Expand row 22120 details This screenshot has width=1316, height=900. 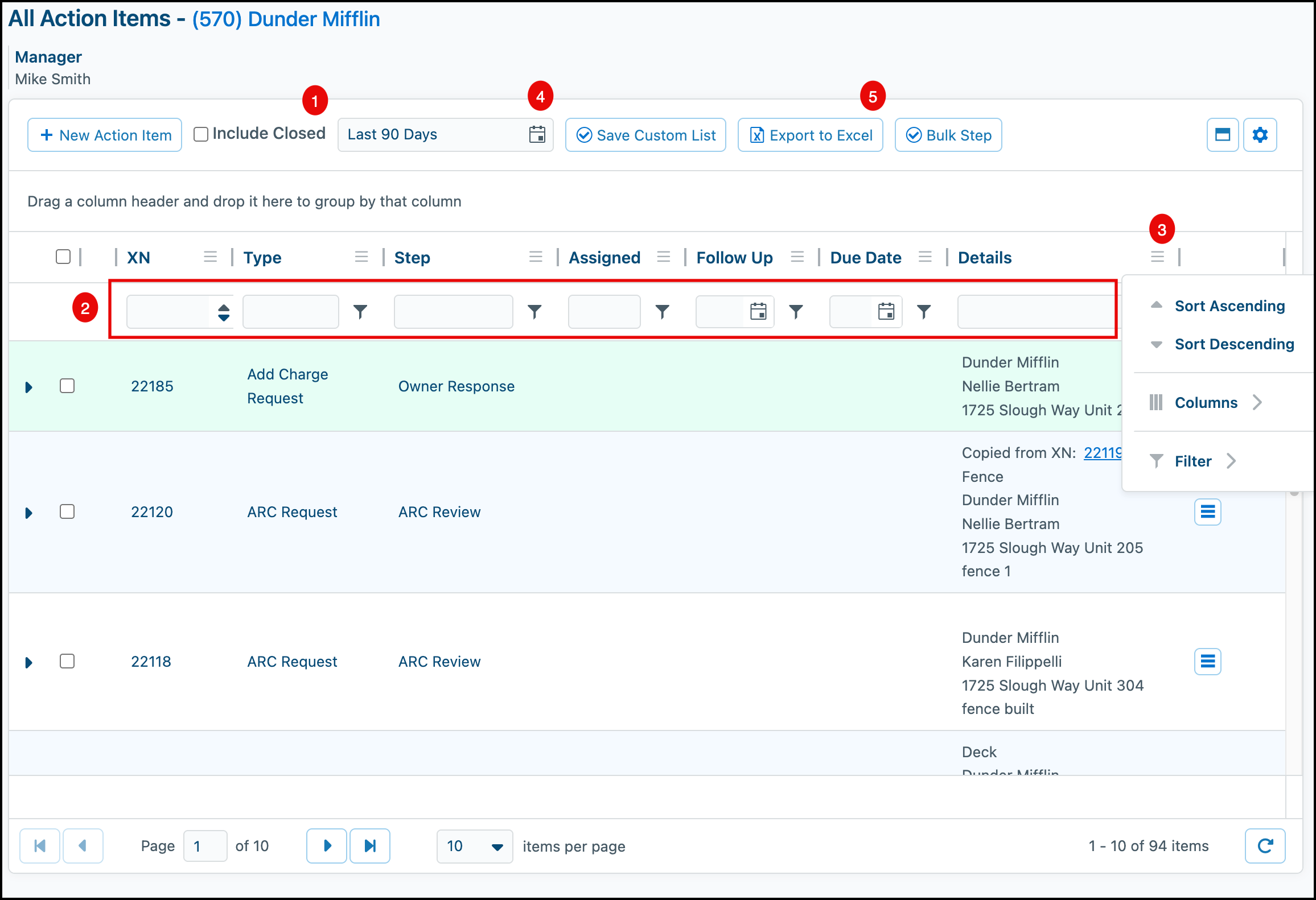[29, 513]
